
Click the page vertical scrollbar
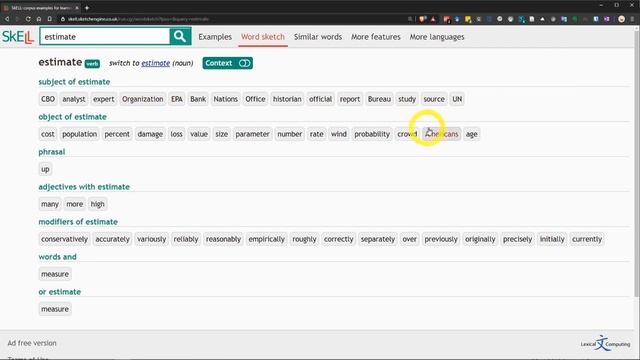click(637, 163)
